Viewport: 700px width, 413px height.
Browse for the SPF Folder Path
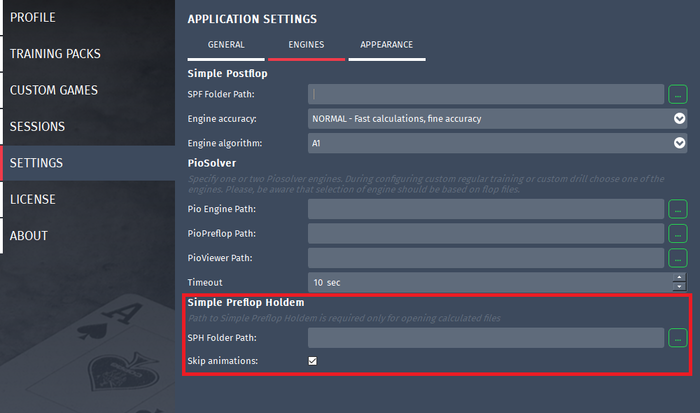coord(678,94)
